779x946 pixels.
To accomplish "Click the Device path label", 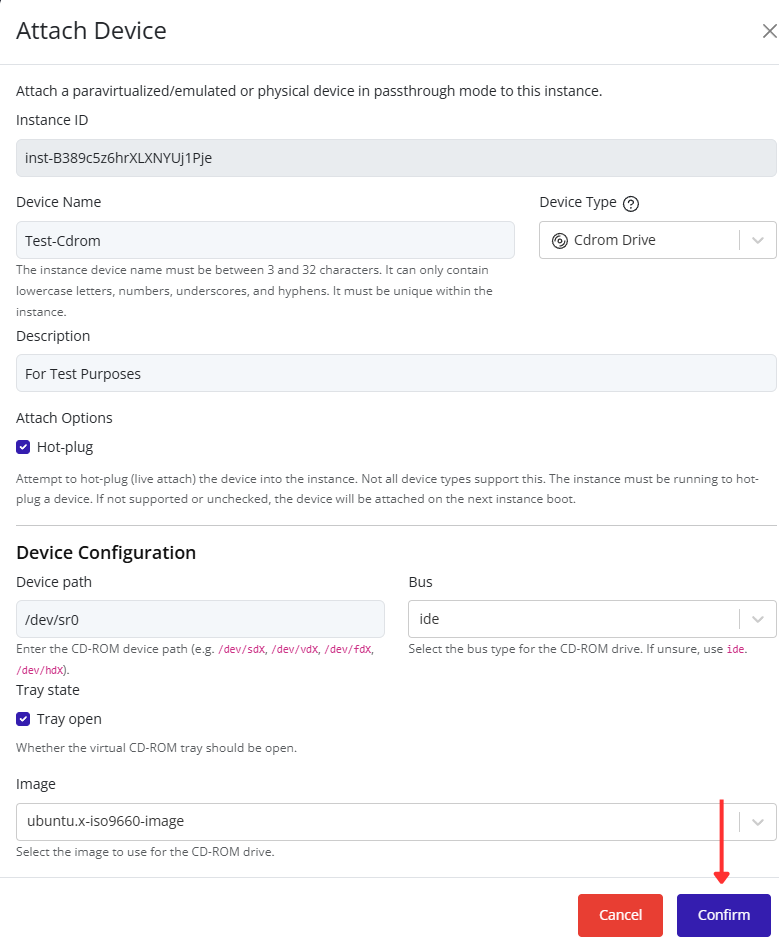I will click(x=54, y=582).
